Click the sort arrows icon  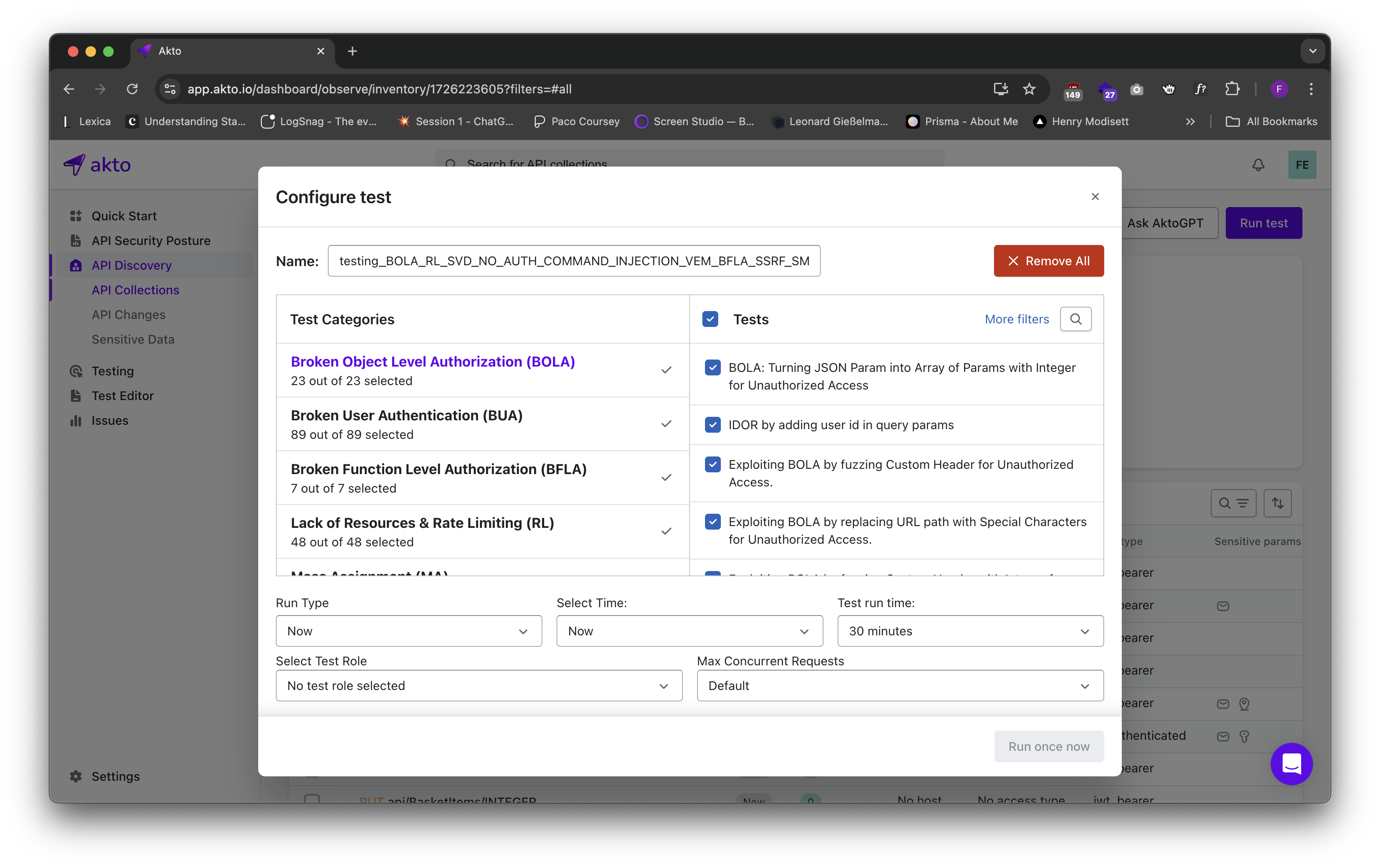point(1277,503)
